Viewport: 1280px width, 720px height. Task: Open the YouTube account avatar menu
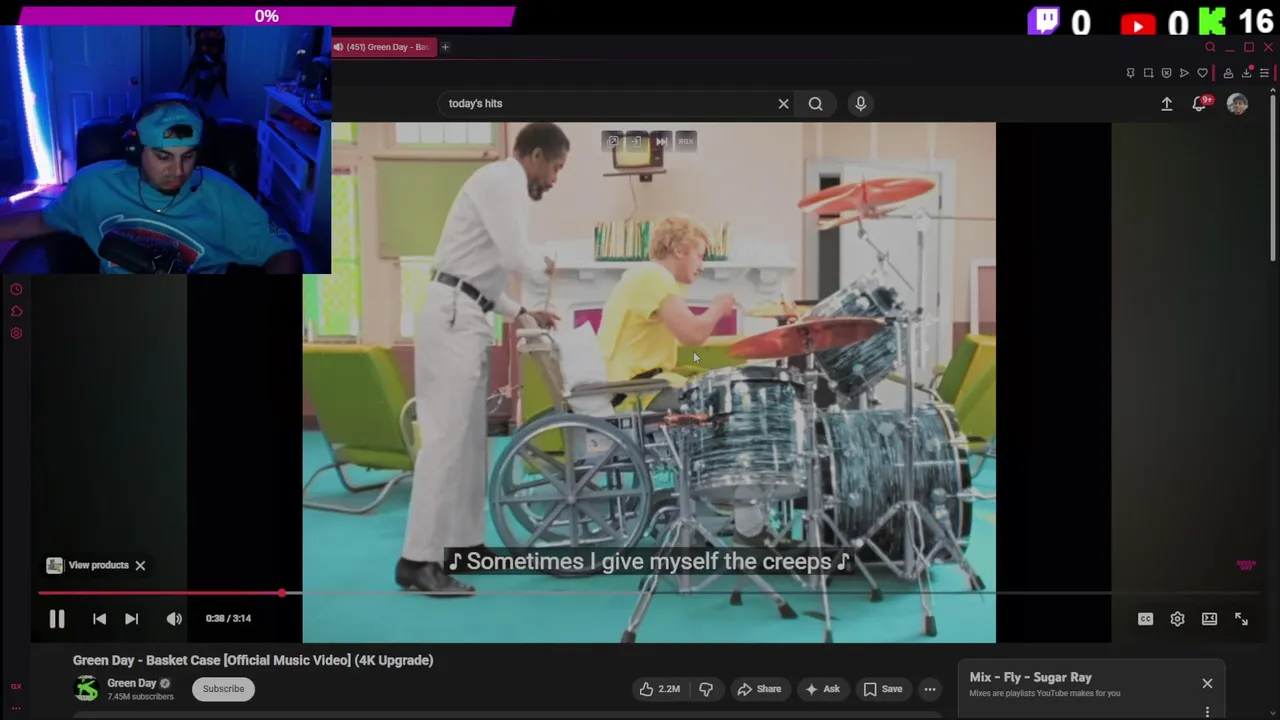pos(1237,104)
